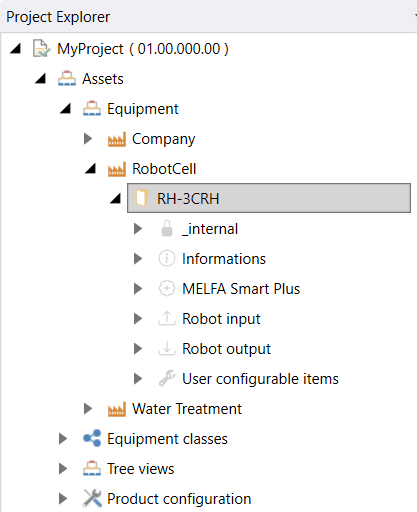Viewport: 417px width, 512px height.
Task: Collapse the RH-3CRH node
Action: click(x=115, y=199)
